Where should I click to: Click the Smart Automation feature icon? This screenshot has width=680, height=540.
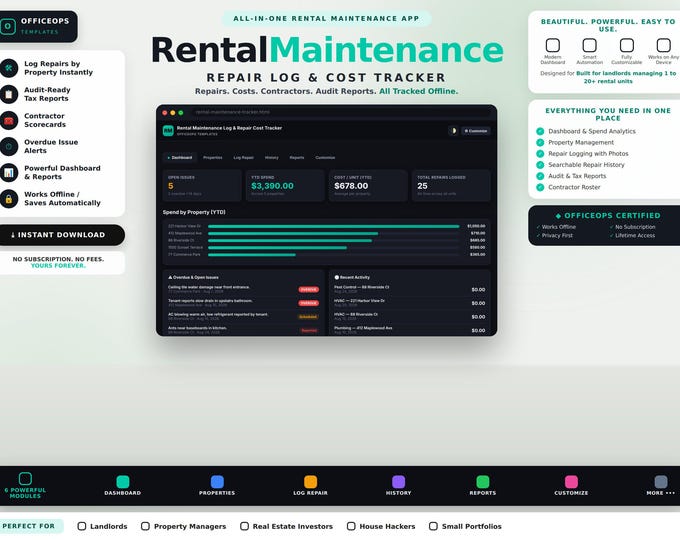589,45
